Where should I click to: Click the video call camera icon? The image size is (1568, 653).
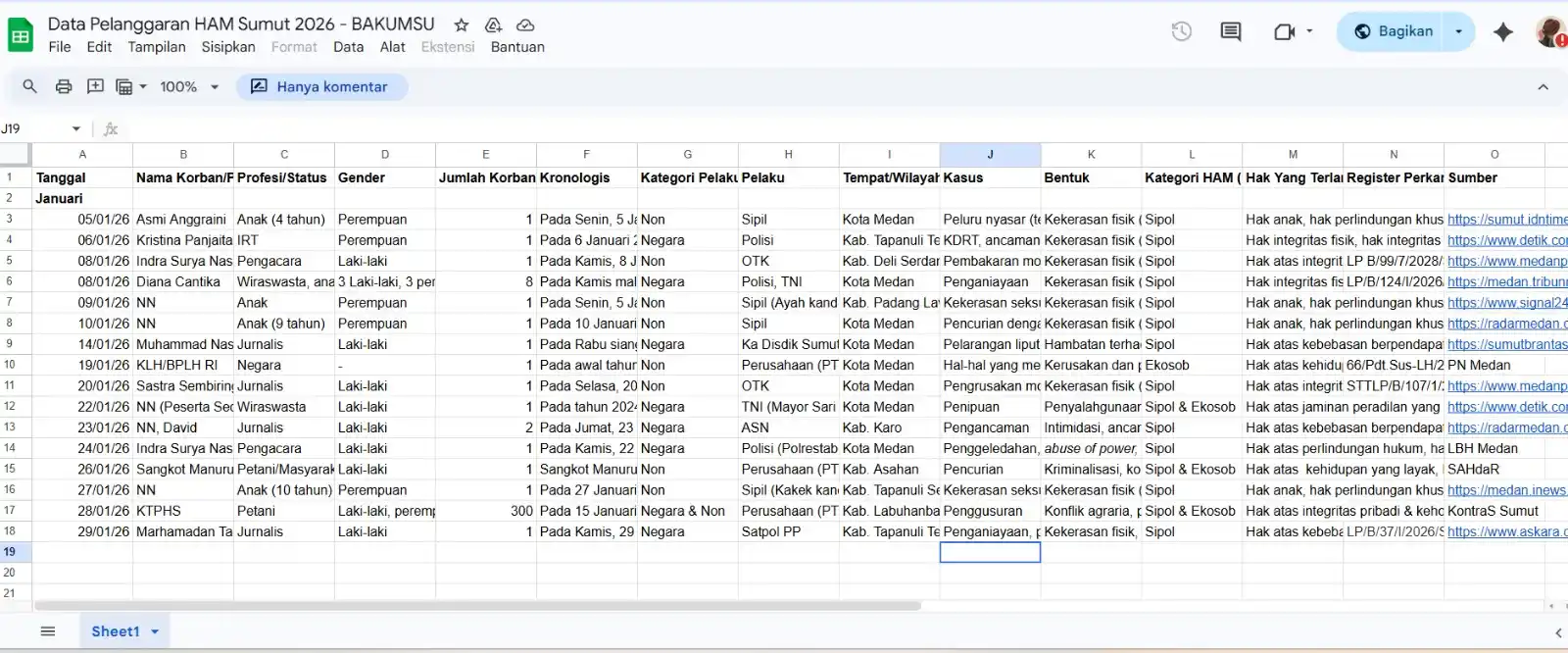pos(1284,31)
